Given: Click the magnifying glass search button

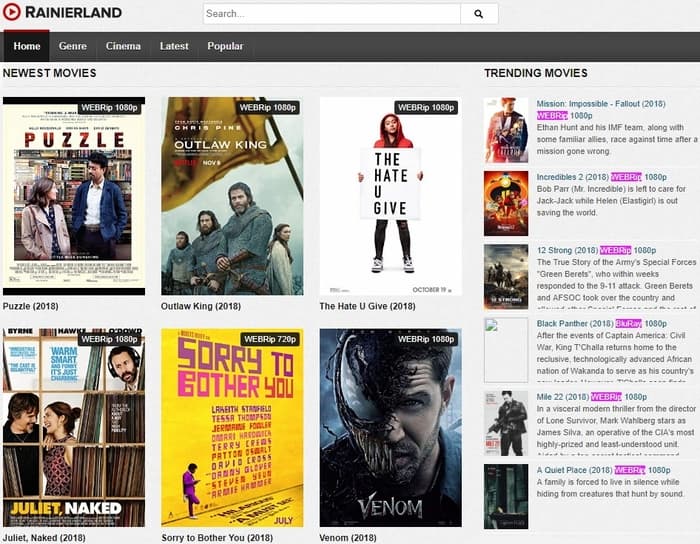Looking at the screenshot, I should [x=479, y=14].
